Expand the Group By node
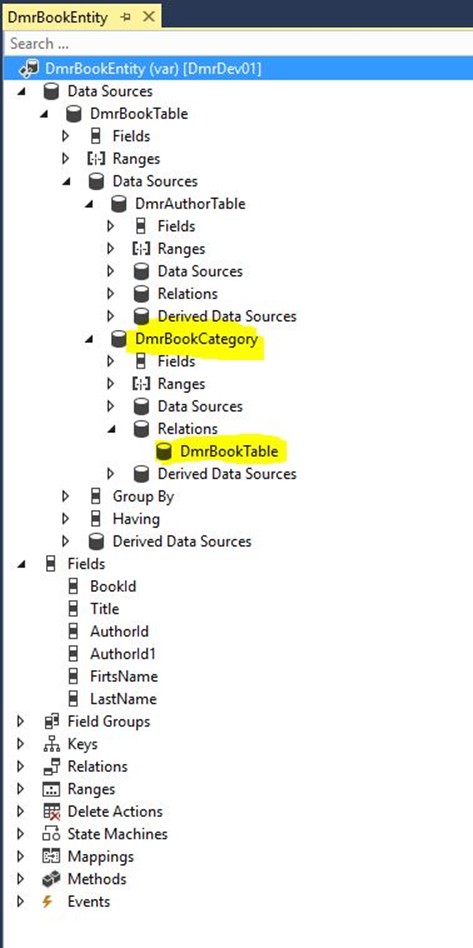The height and width of the screenshot is (948, 473). pyautogui.click(x=66, y=497)
